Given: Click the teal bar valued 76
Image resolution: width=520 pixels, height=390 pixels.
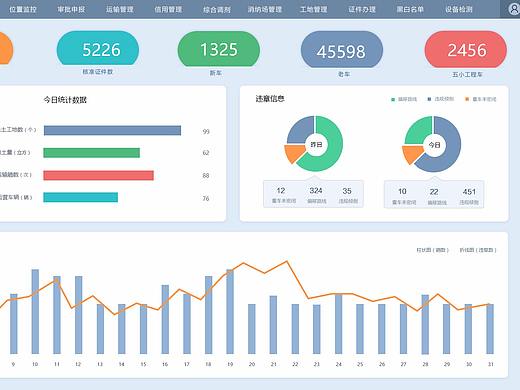Looking at the screenshot, I should pos(81,197).
